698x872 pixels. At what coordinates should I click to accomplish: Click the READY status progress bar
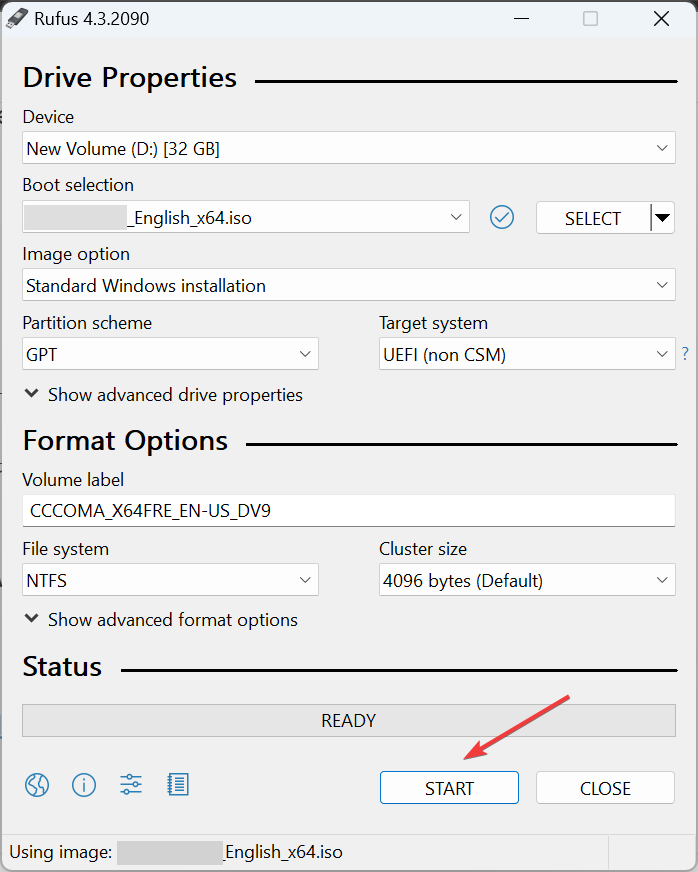pos(349,721)
